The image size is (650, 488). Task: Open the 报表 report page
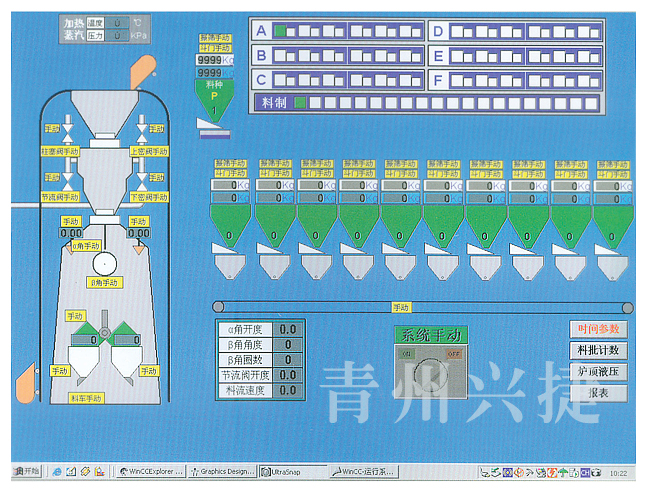point(598,394)
